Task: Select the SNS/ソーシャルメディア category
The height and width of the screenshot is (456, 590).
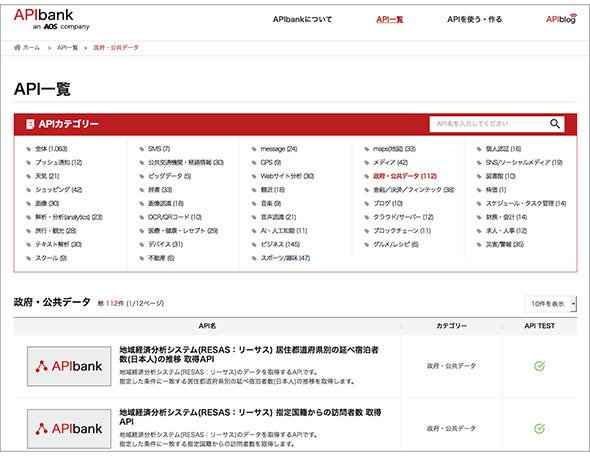Action: [524, 163]
